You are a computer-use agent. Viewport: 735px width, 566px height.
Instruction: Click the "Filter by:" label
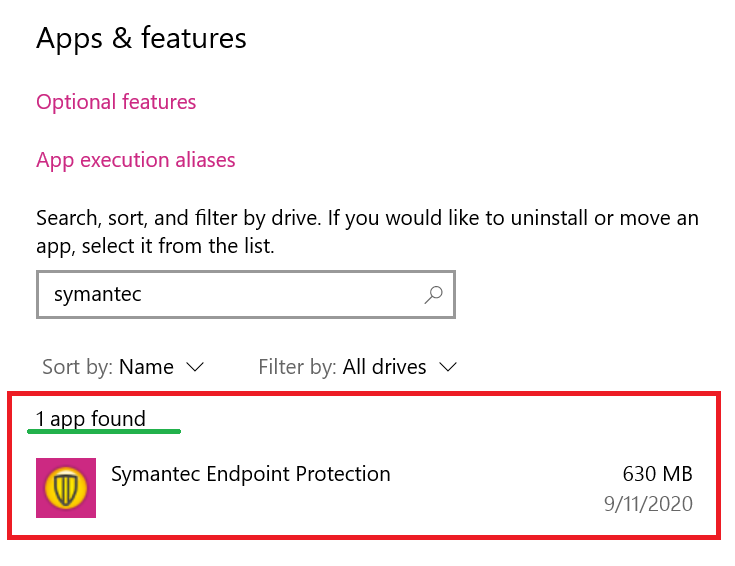297,367
